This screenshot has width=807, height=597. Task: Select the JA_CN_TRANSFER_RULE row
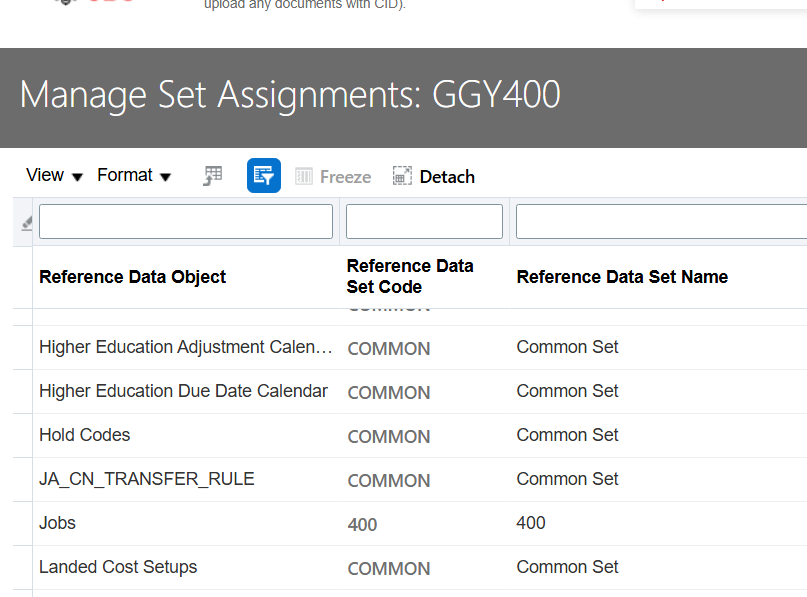(x=410, y=479)
